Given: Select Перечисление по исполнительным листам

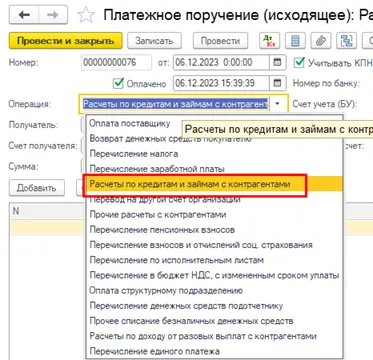Looking at the screenshot, I should click(x=215, y=260).
